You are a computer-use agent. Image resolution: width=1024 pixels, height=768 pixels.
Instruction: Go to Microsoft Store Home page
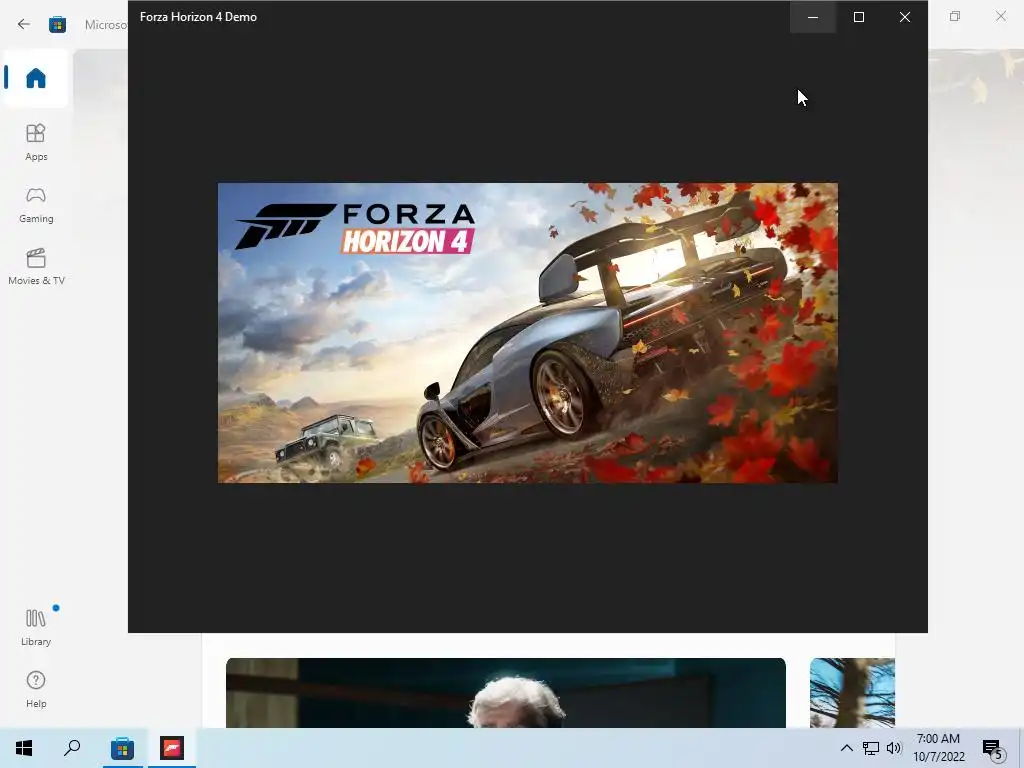(36, 78)
